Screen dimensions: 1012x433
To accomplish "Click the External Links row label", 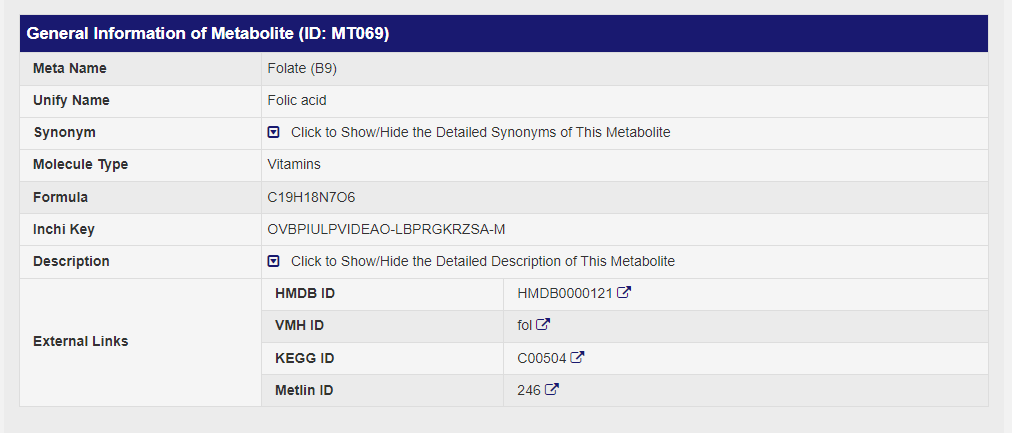I will click(x=81, y=341).
